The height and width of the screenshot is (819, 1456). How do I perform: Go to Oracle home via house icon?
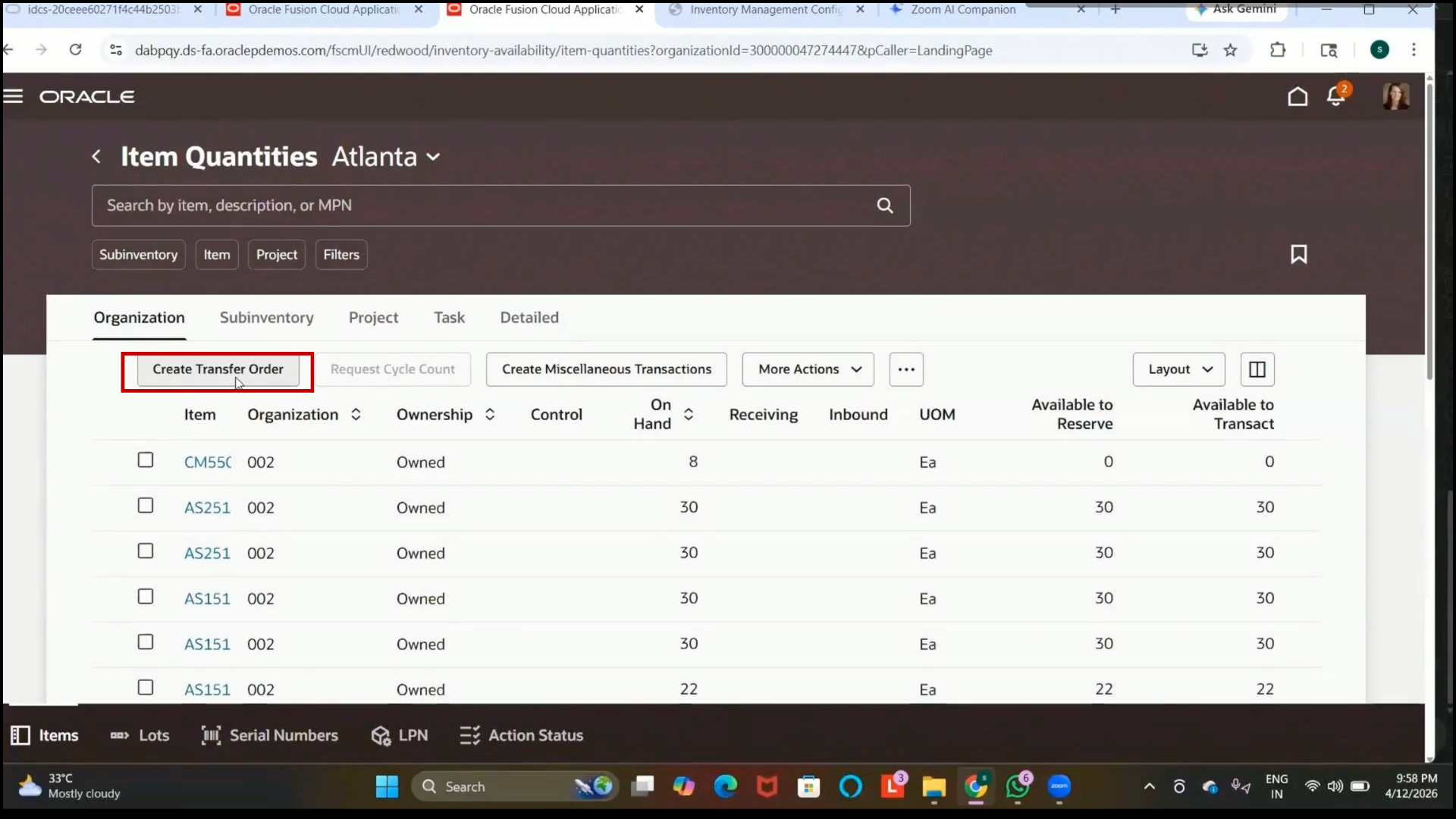[1298, 96]
